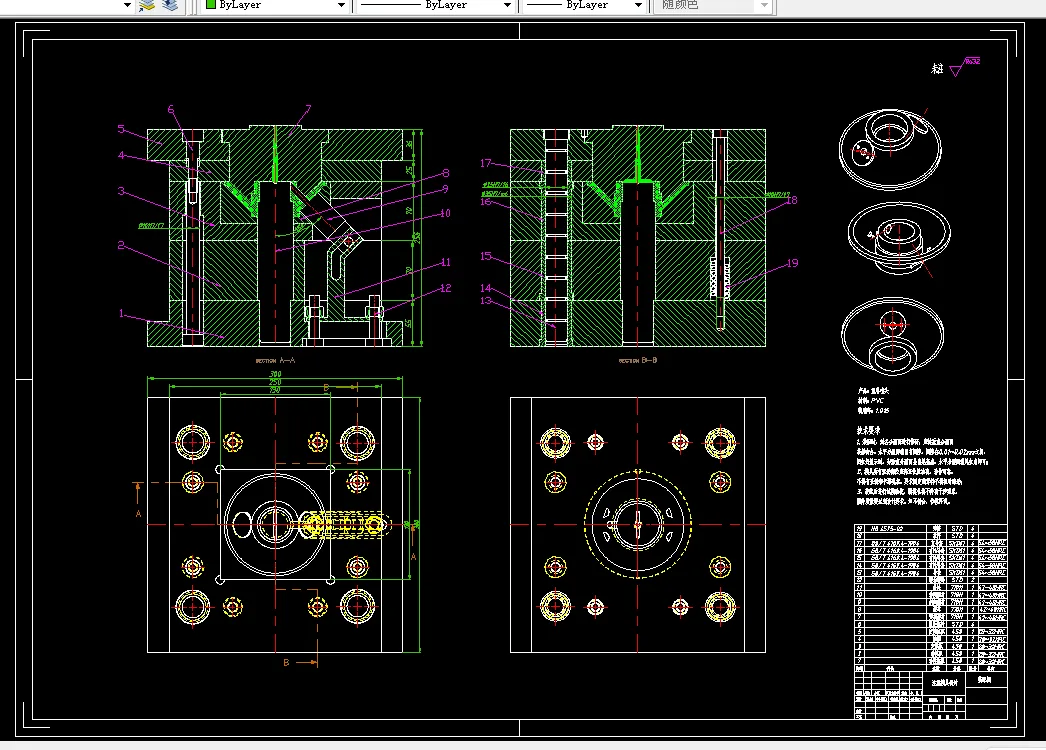
Task: Click the 技术要求 technical requirements heading
Action: (x=869, y=430)
